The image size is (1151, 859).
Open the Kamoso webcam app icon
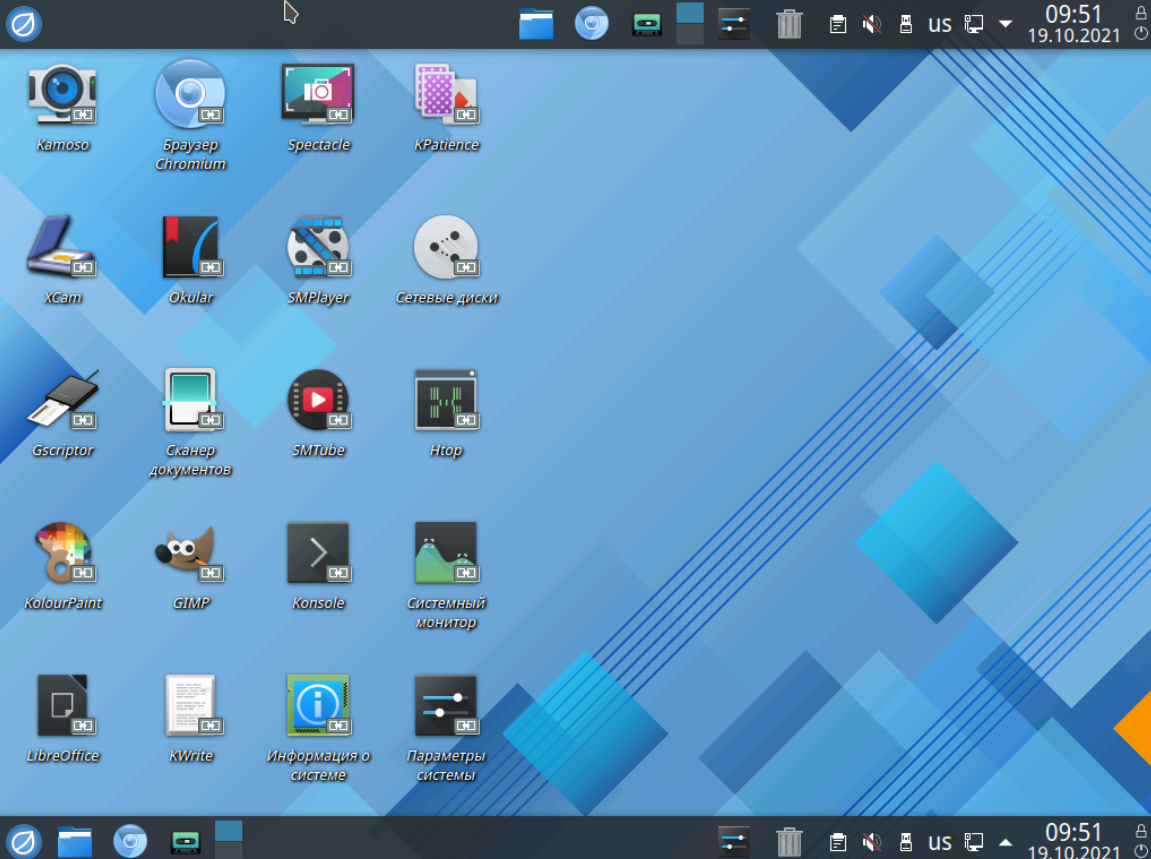(x=62, y=93)
